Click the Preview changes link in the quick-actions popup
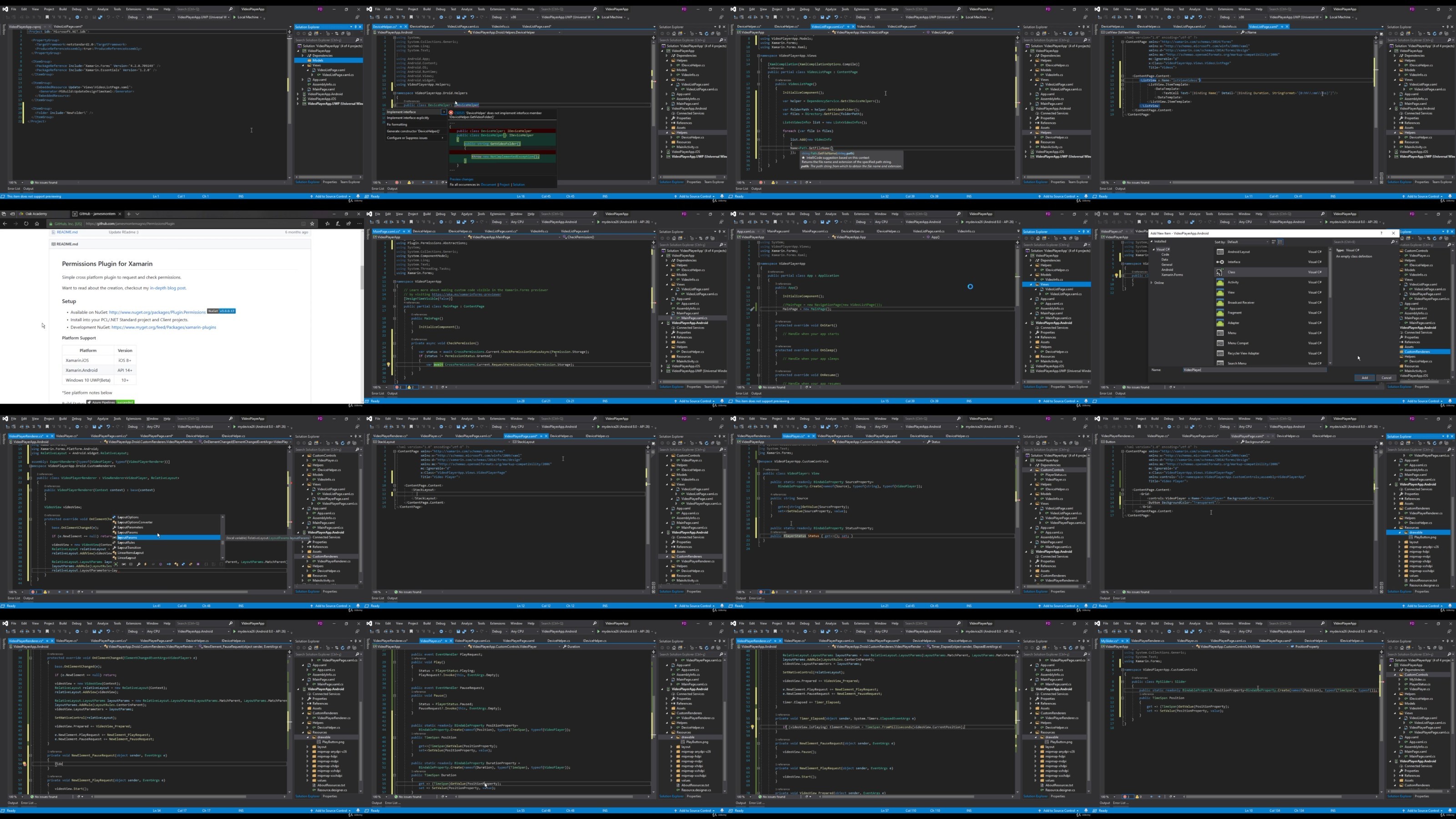This screenshot has height=819, width=1456. (461, 179)
